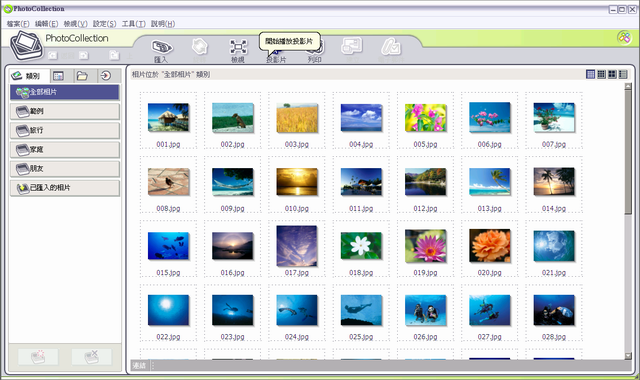Select thumbnail 018.jpg white flower
640x380 pixels.
(361, 246)
